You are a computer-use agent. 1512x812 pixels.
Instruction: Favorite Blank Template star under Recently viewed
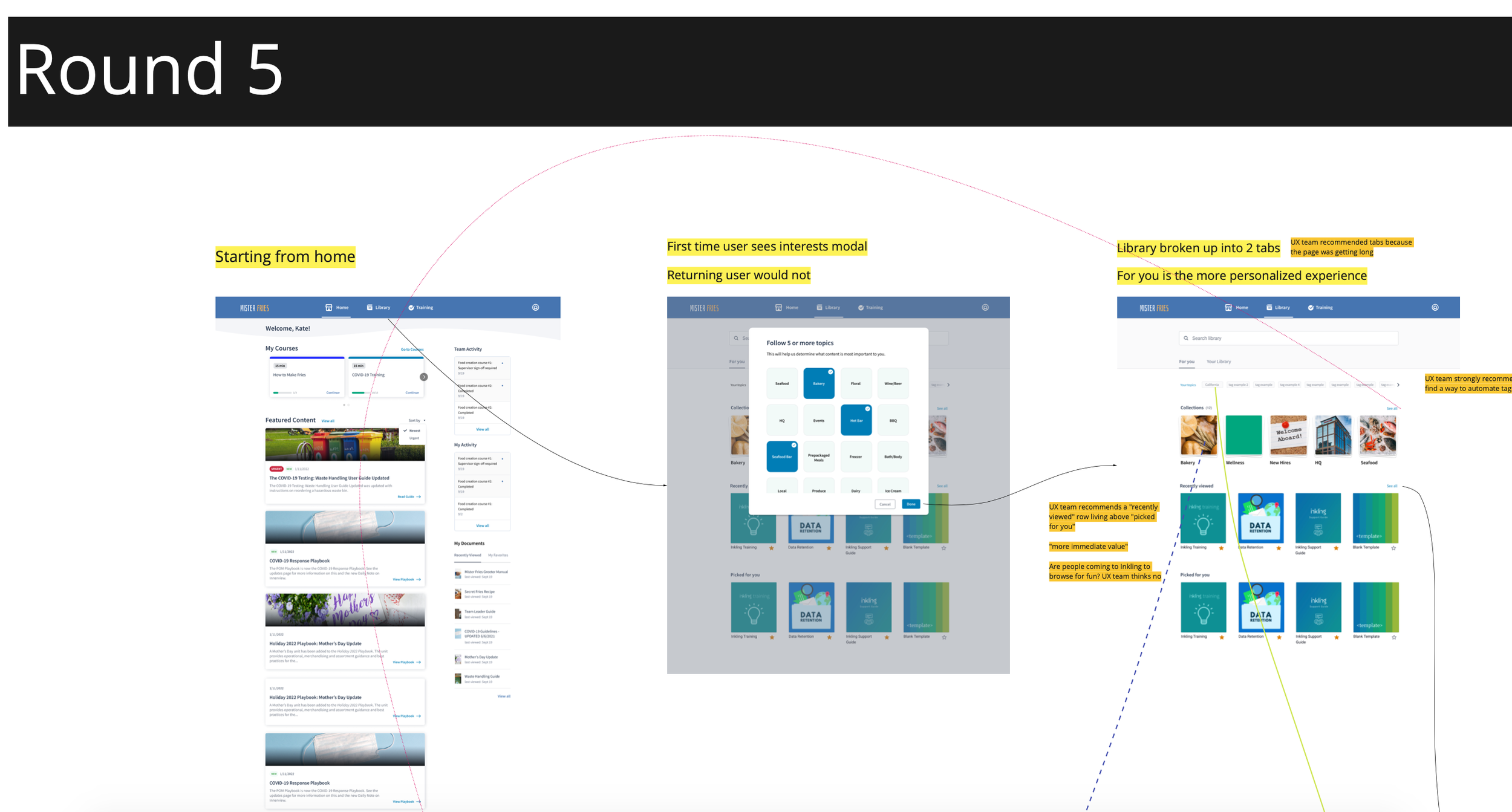[x=1393, y=548]
